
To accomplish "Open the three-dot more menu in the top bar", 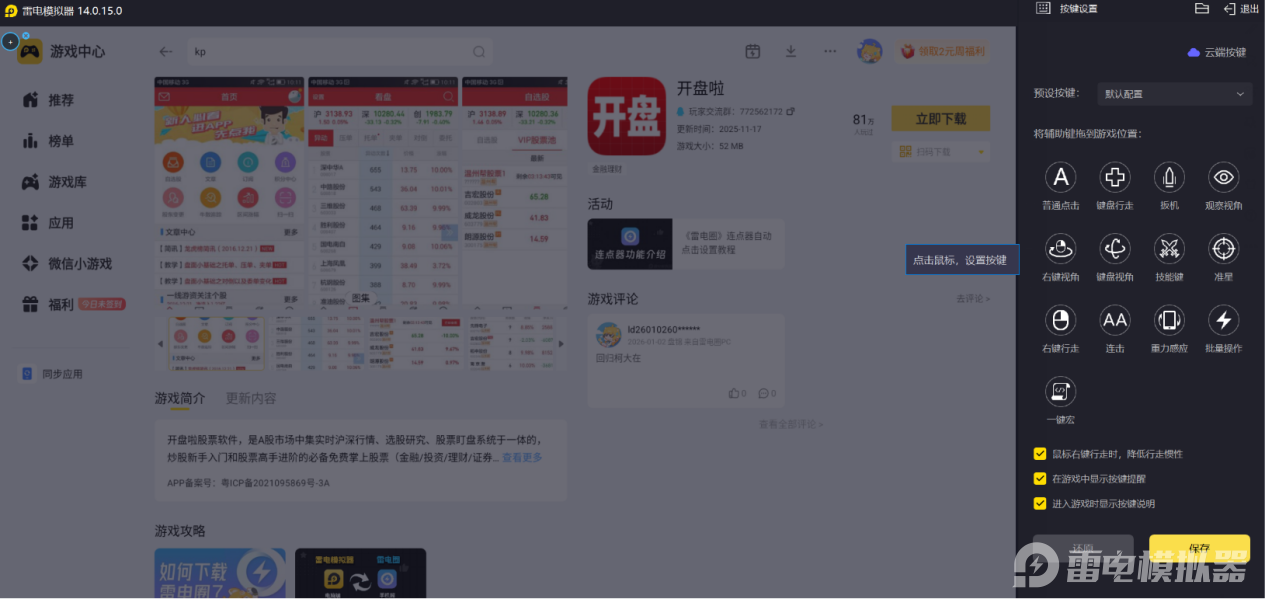I will point(830,51).
